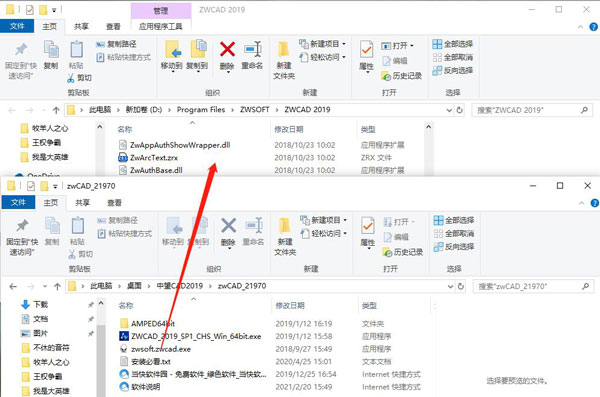The height and width of the screenshot is (397, 600).
Task: Click Copy to (复制到) in ZWCAD 2019 window
Action: coord(197,56)
